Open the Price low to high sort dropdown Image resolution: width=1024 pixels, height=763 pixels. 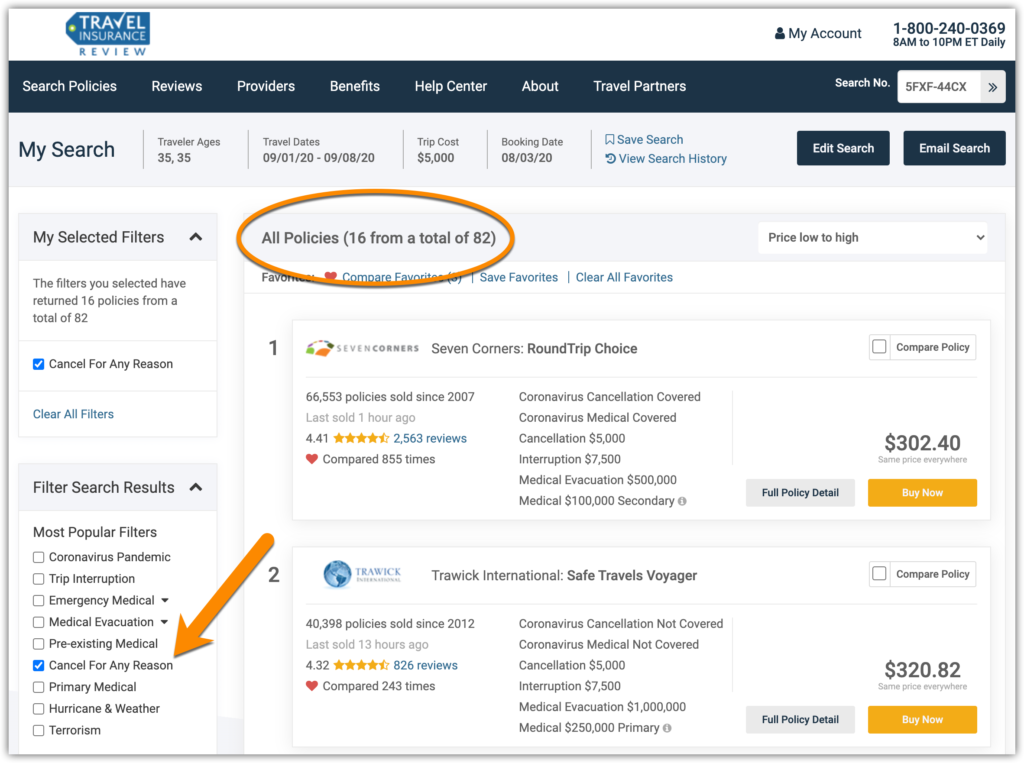(x=872, y=238)
